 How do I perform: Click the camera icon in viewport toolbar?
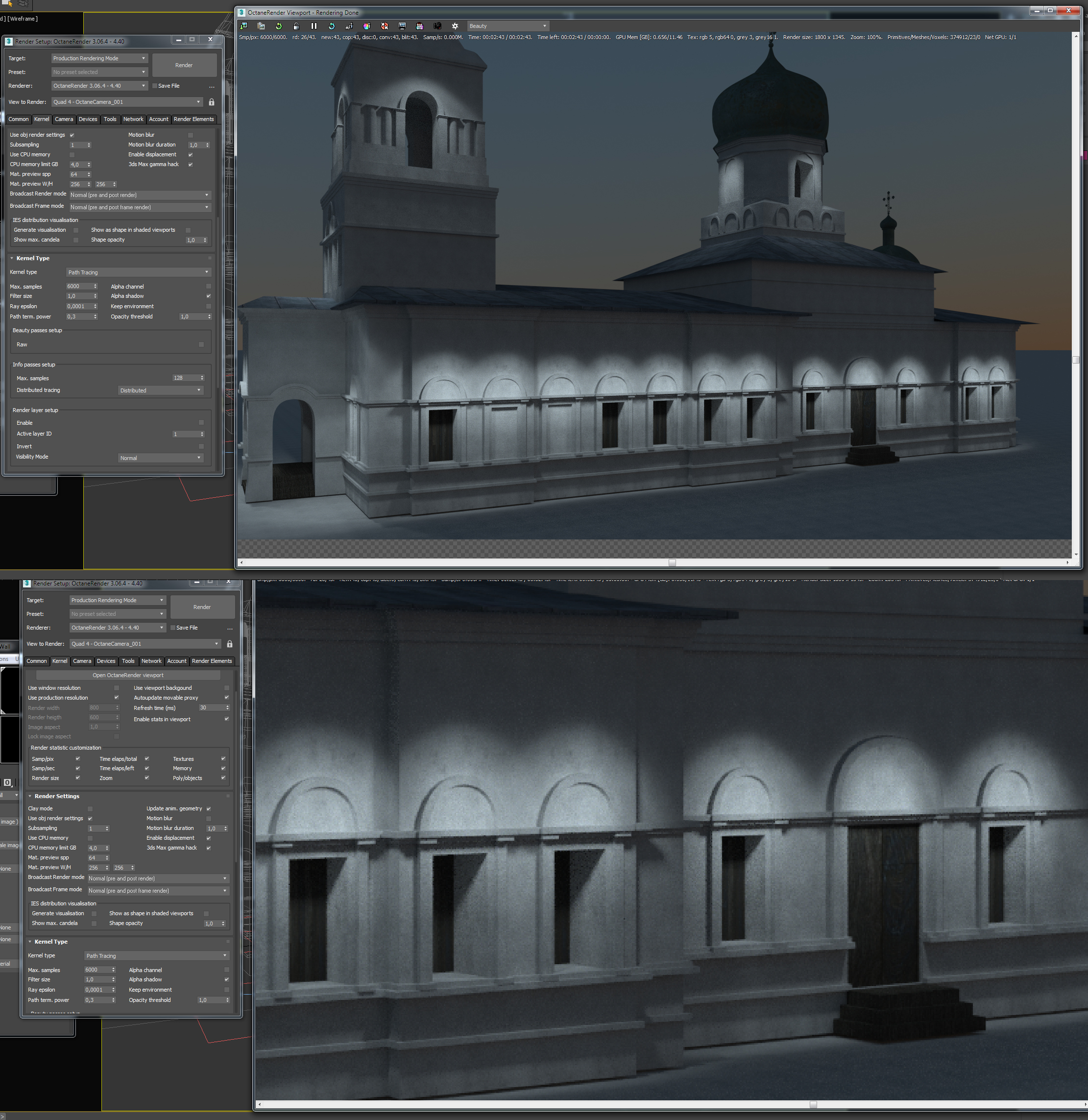(437, 26)
